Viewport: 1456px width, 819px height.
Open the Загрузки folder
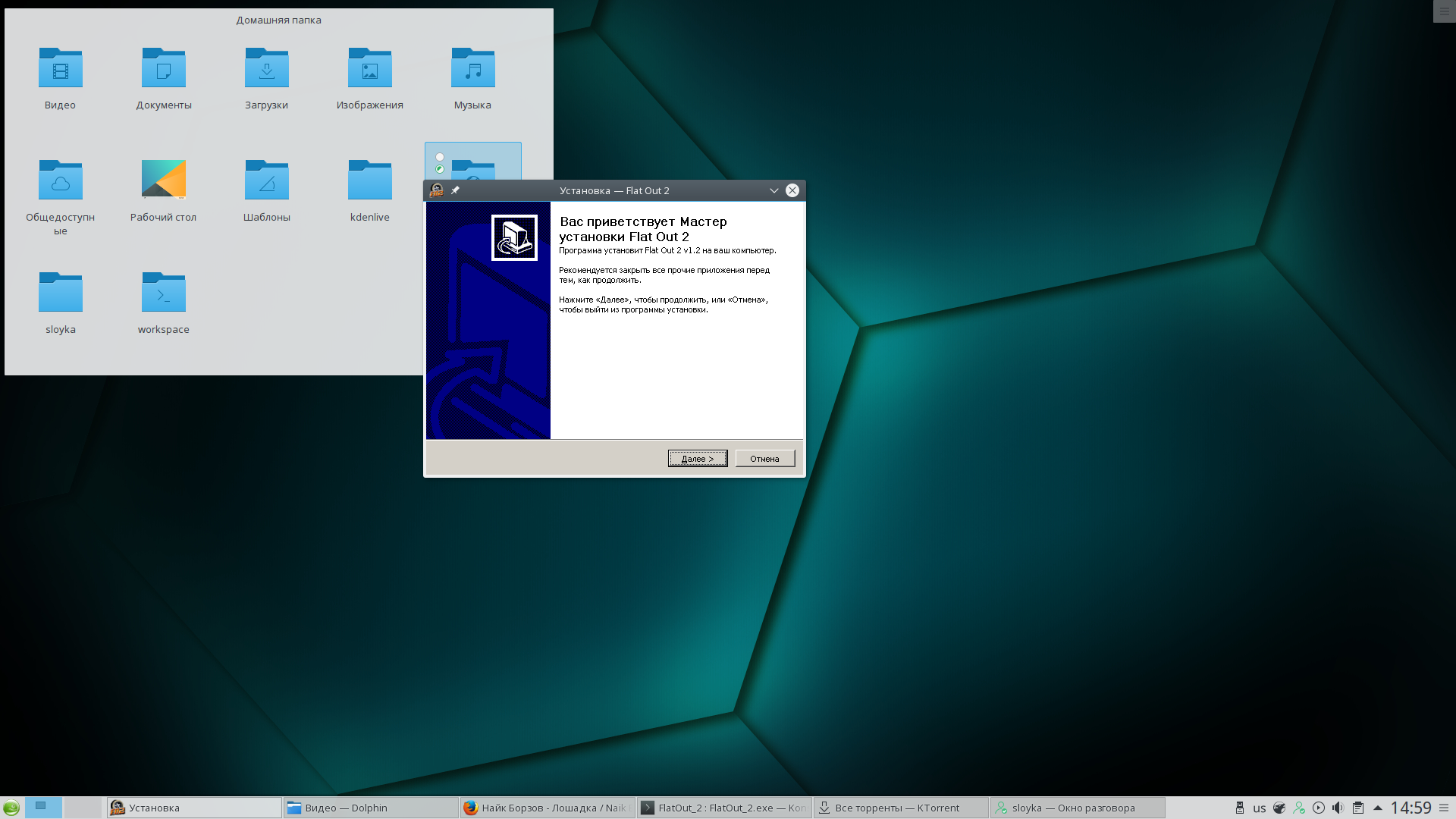coord(267,78)
